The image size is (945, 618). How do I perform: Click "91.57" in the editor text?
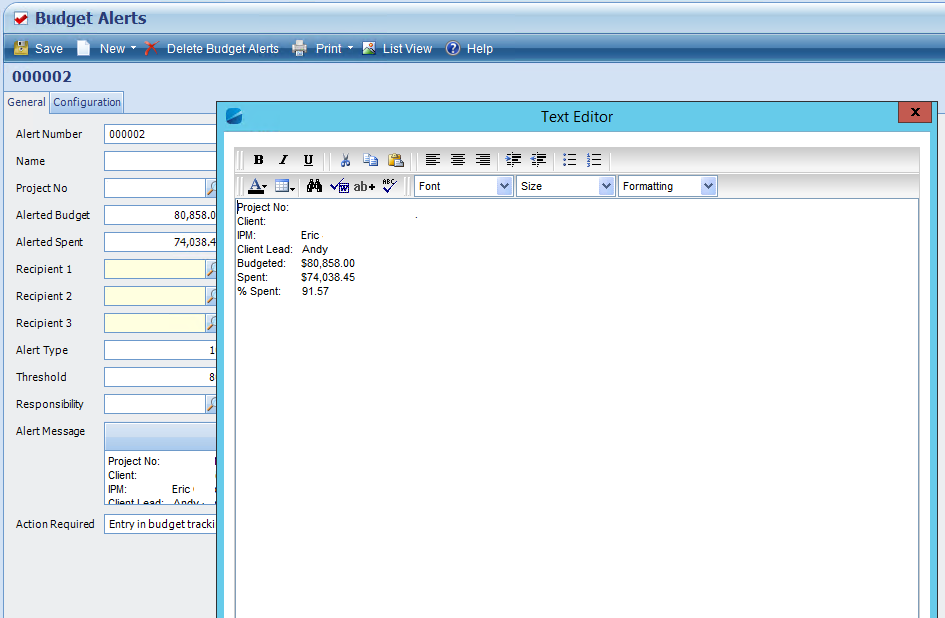click(315, 291)
